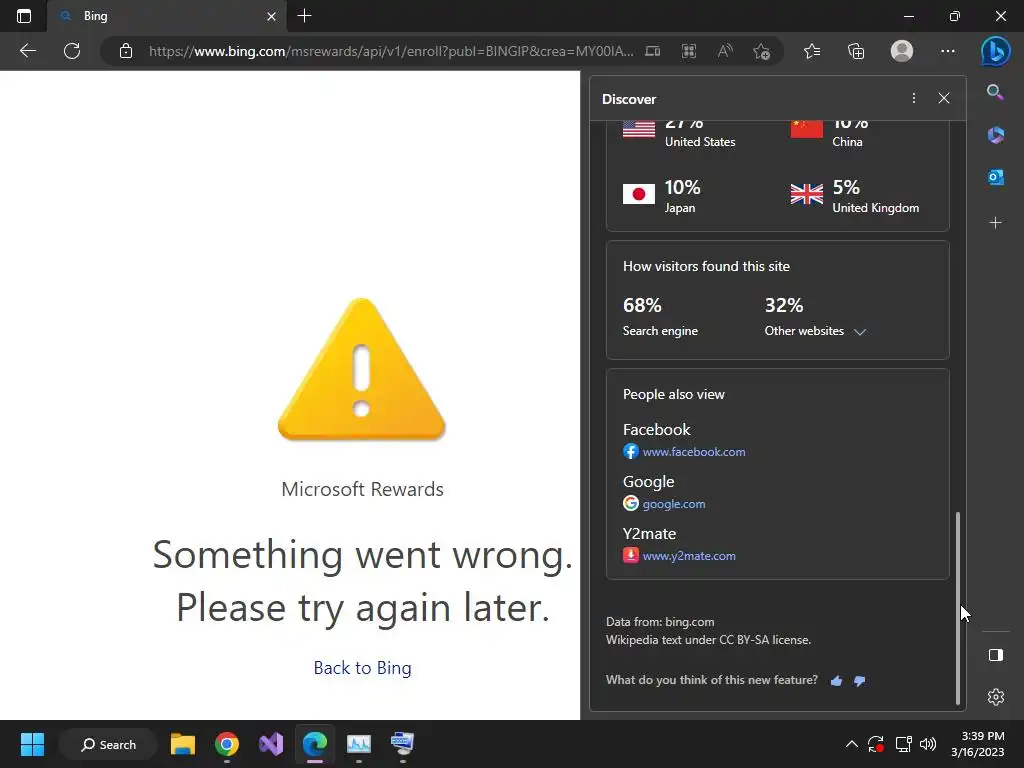Select the Y2mate site title
This screenshot has height=768, width=1024.
(x=649, y=534)
